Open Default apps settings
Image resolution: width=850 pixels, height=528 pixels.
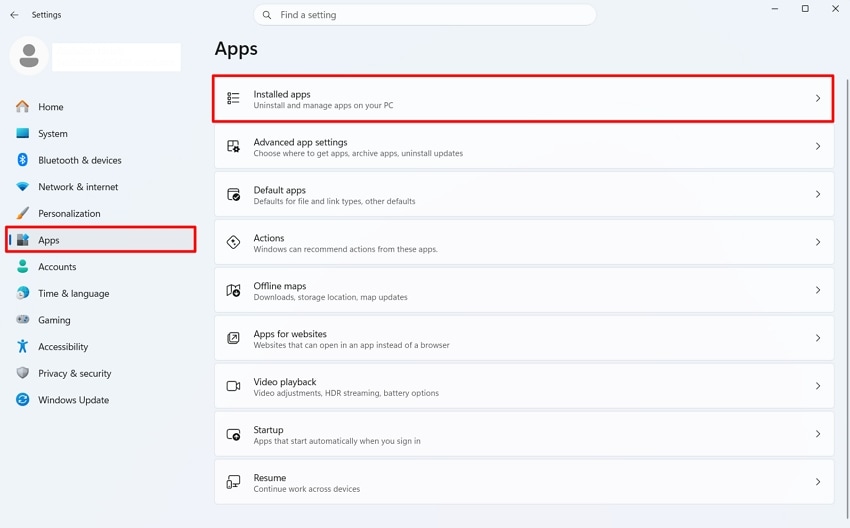click(524, 194)
